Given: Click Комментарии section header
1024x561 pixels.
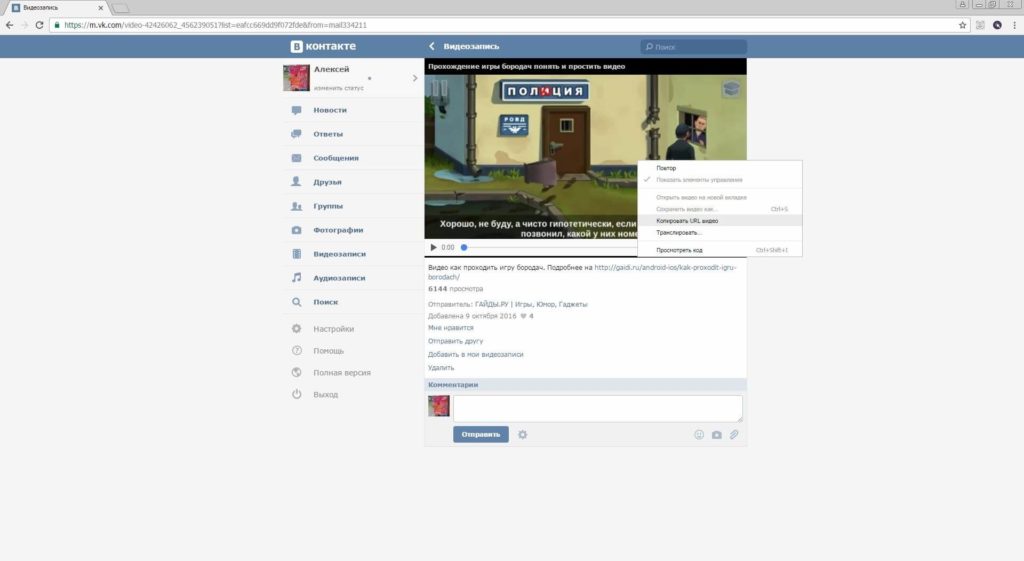Looking at the screenshot, I should coord(585,385).
